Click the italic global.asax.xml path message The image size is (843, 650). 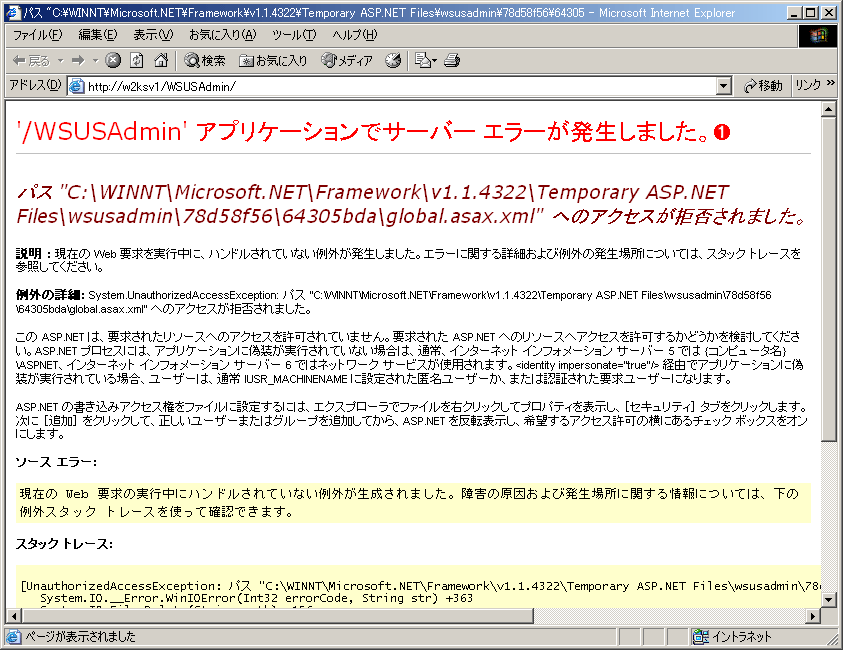coord(411,204)
